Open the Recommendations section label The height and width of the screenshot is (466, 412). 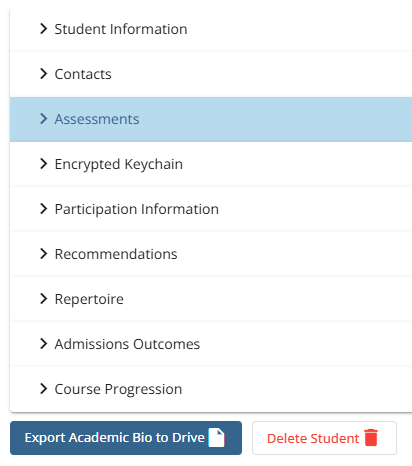[x=116, y=254]
